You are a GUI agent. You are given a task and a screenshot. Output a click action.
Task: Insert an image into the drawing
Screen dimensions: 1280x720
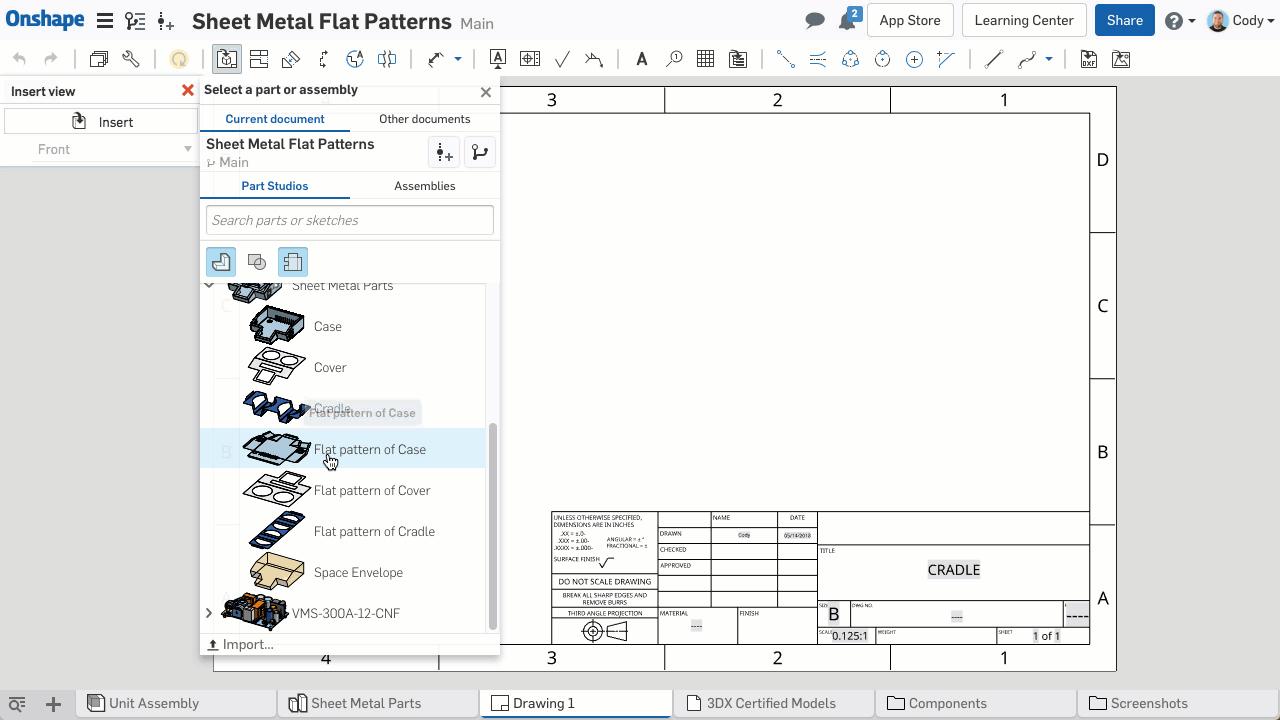click(x=1120, y=60)
